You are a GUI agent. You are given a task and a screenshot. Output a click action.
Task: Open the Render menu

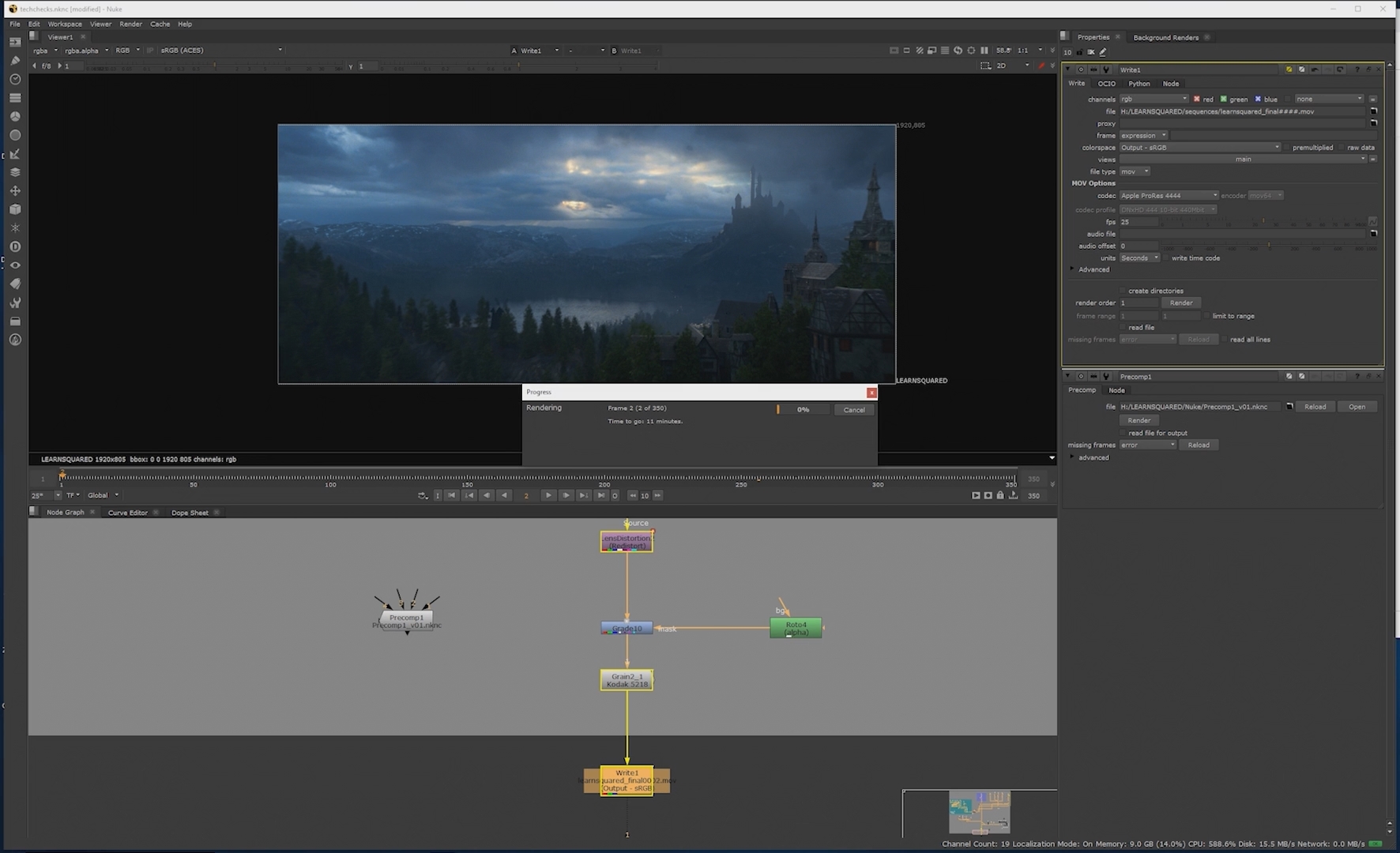130,24
